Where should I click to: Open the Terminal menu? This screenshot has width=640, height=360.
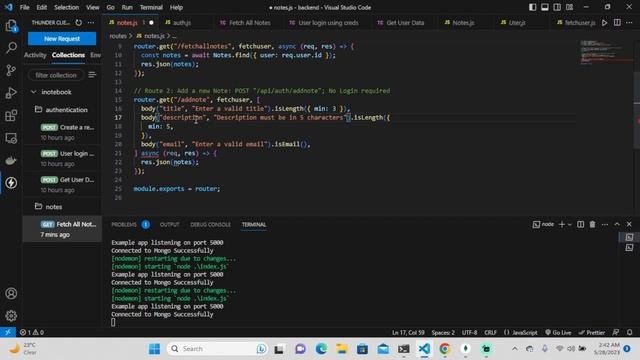(x=151, y=7)
